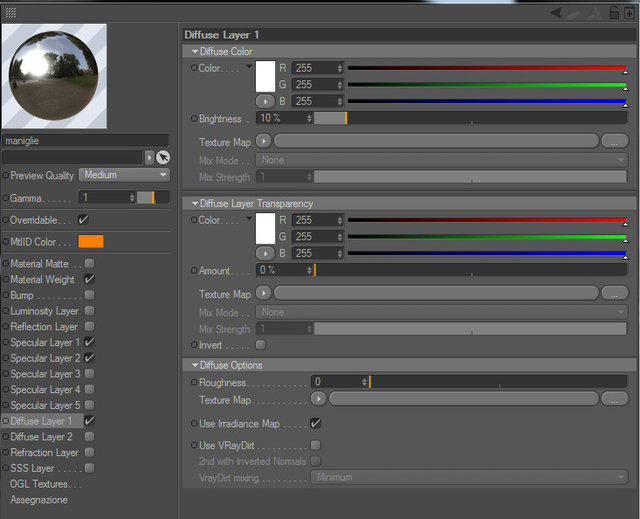The height and width of the screenshot is (519, 640).
Task: Collapse the Diffuse Options section
Action: [x=195, y=365]
